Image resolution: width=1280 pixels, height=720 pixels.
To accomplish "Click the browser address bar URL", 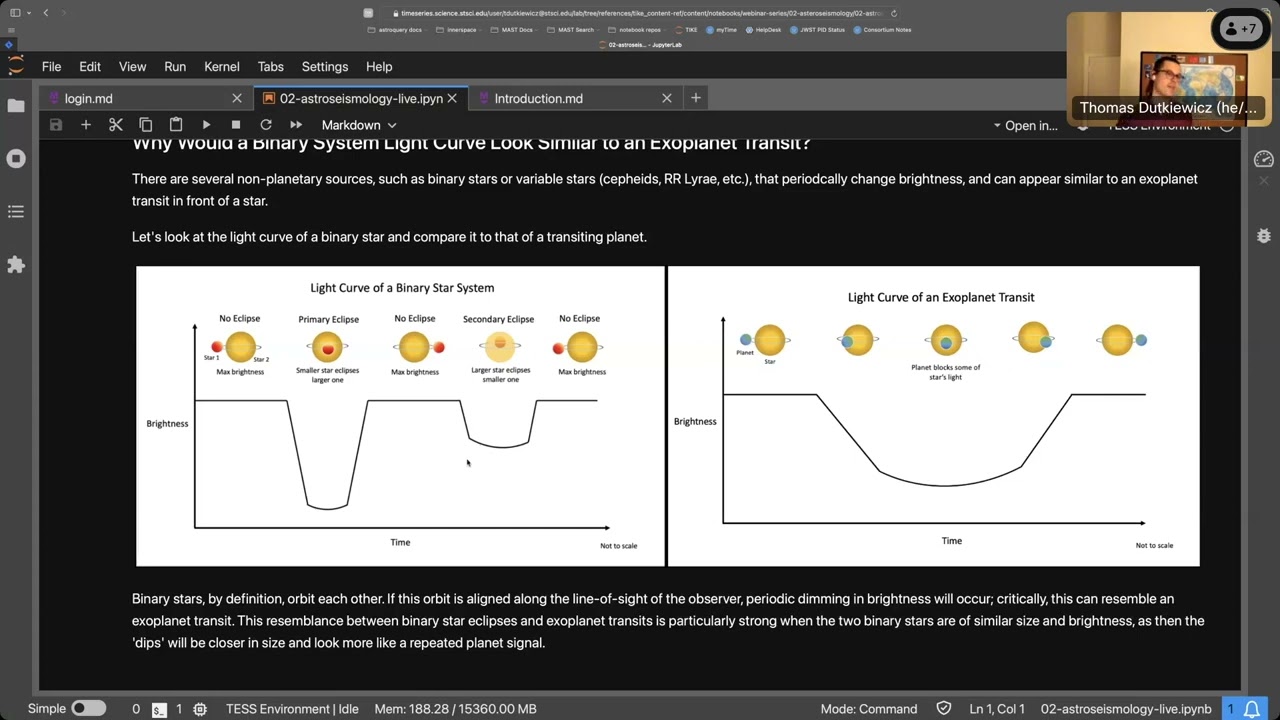I will point(640,13).
